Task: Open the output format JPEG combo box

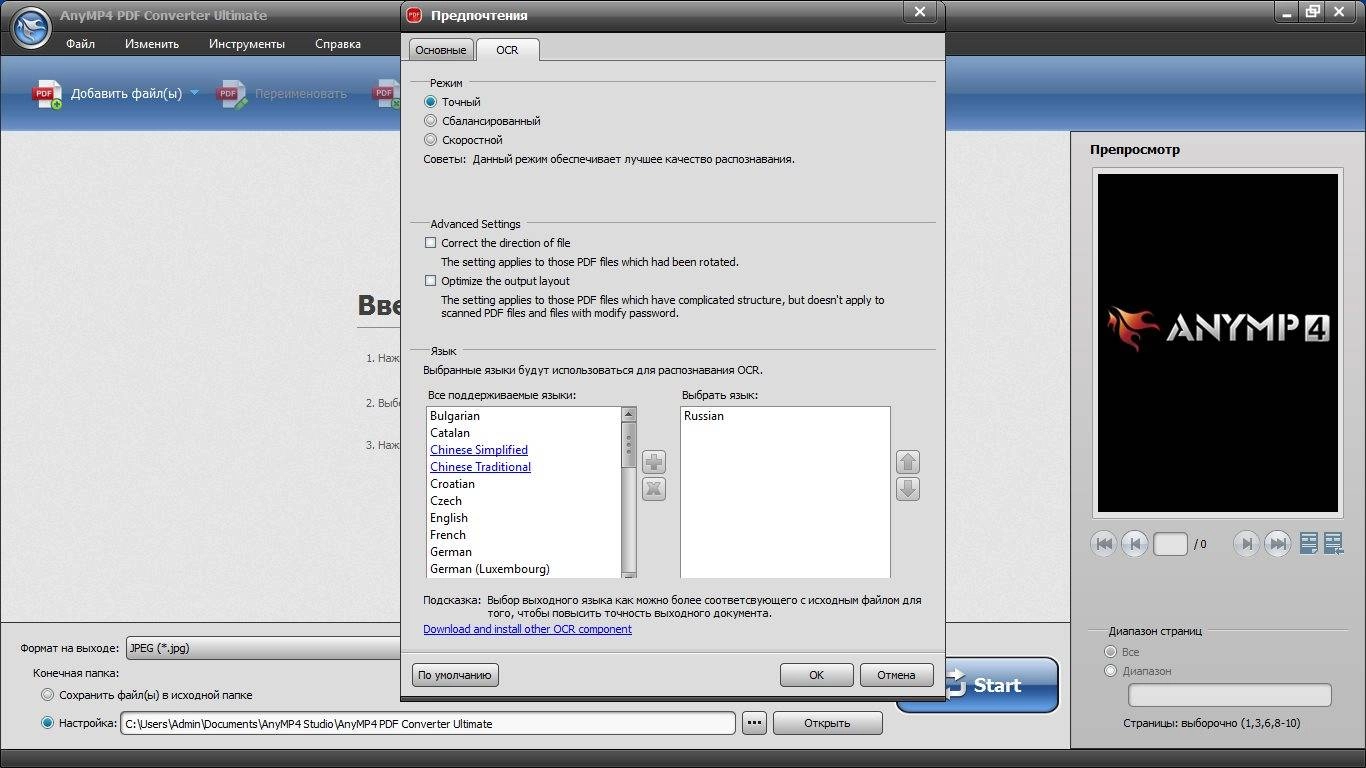Action: [263, 648]
